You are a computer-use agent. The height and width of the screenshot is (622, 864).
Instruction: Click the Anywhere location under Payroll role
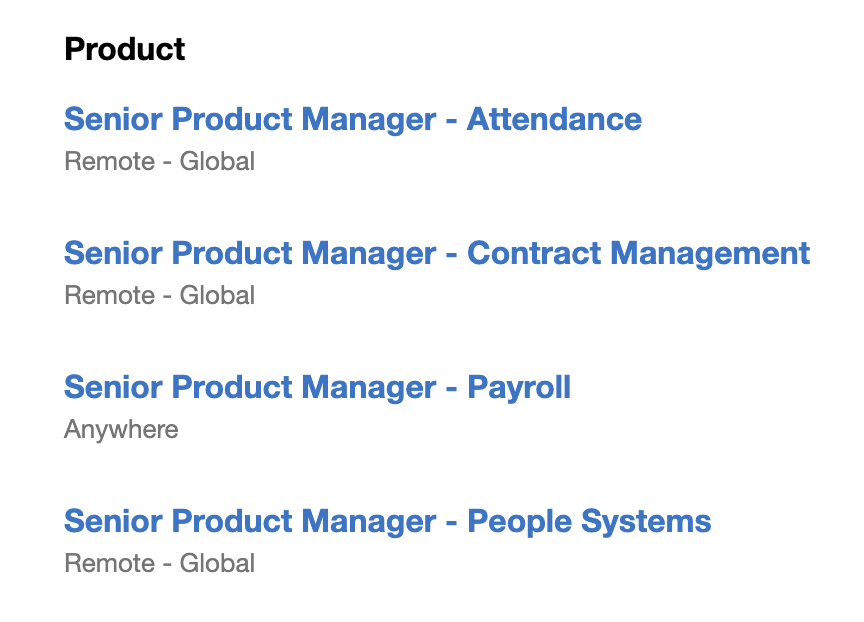(121, 430)
